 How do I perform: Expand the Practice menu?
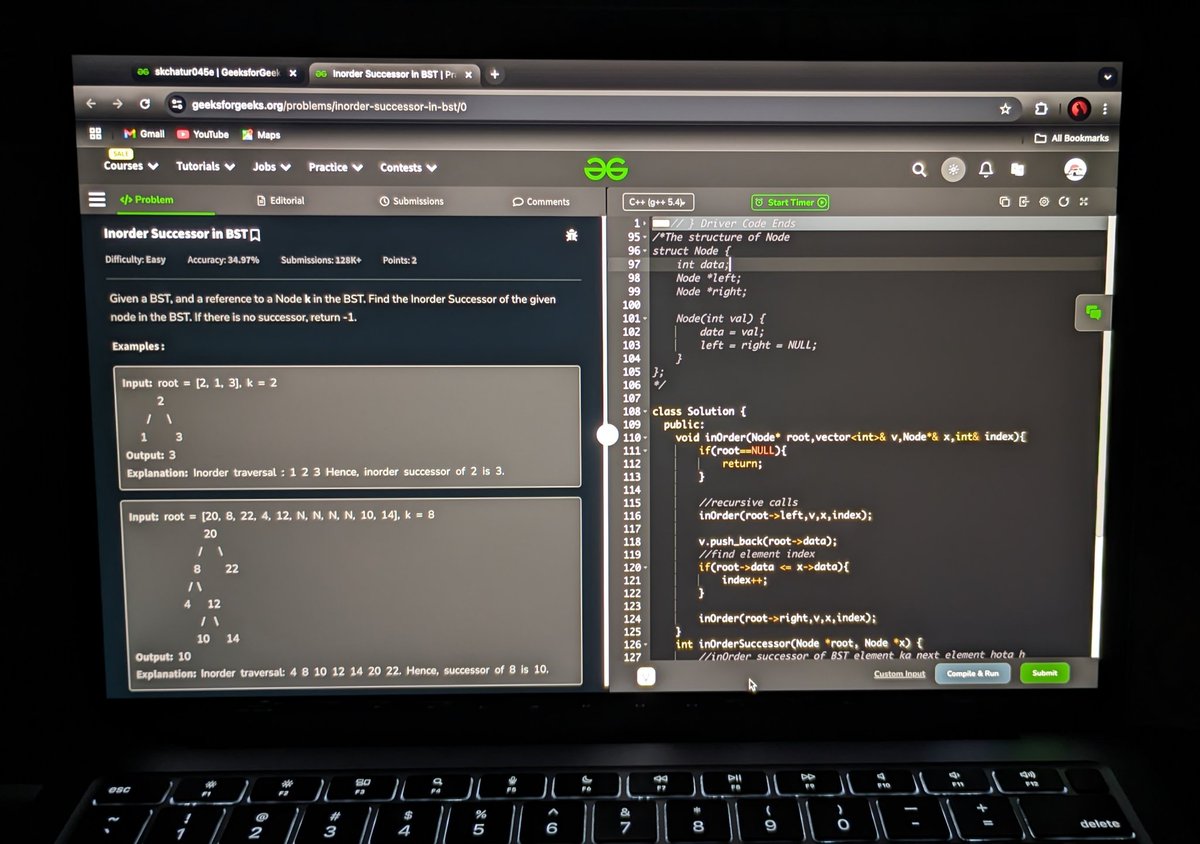(x=335, y=168)
